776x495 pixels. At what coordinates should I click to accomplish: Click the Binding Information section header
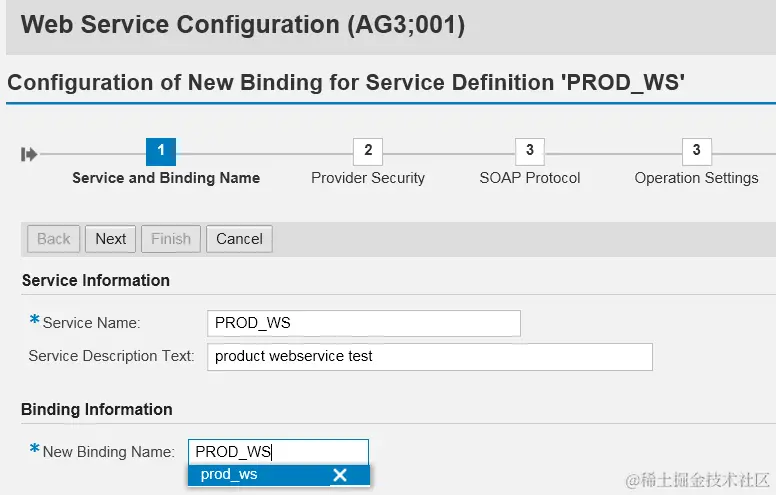(x=97, y=409)
